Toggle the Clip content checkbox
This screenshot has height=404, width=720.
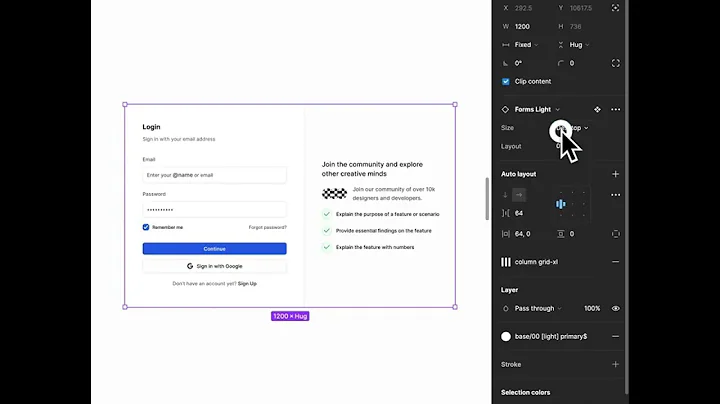[x=506, y=81]
